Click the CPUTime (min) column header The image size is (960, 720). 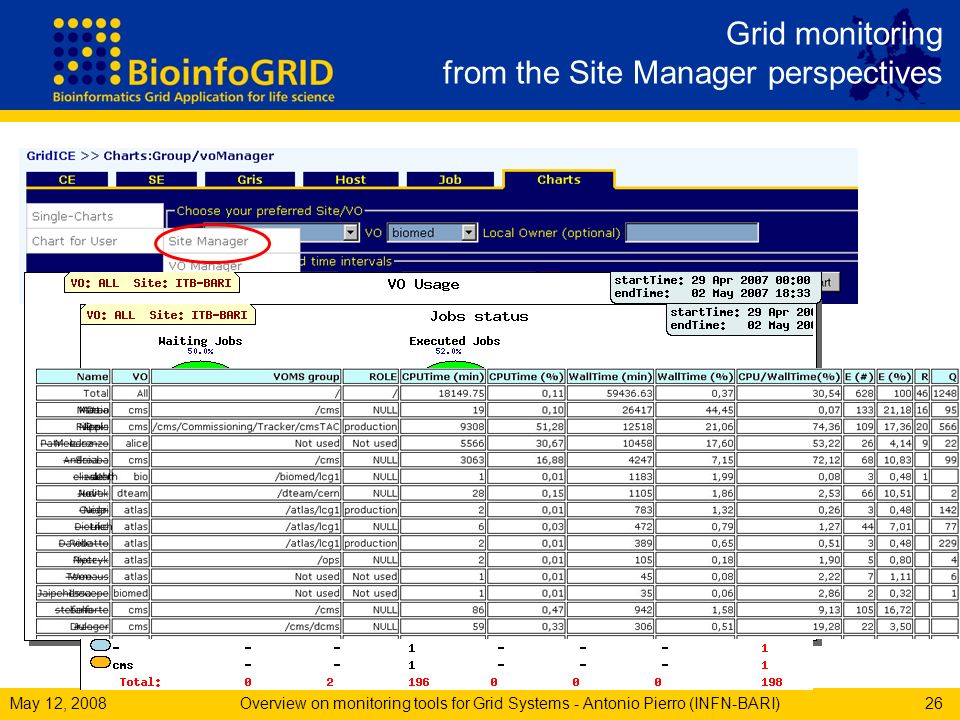[x=443, y=377]
